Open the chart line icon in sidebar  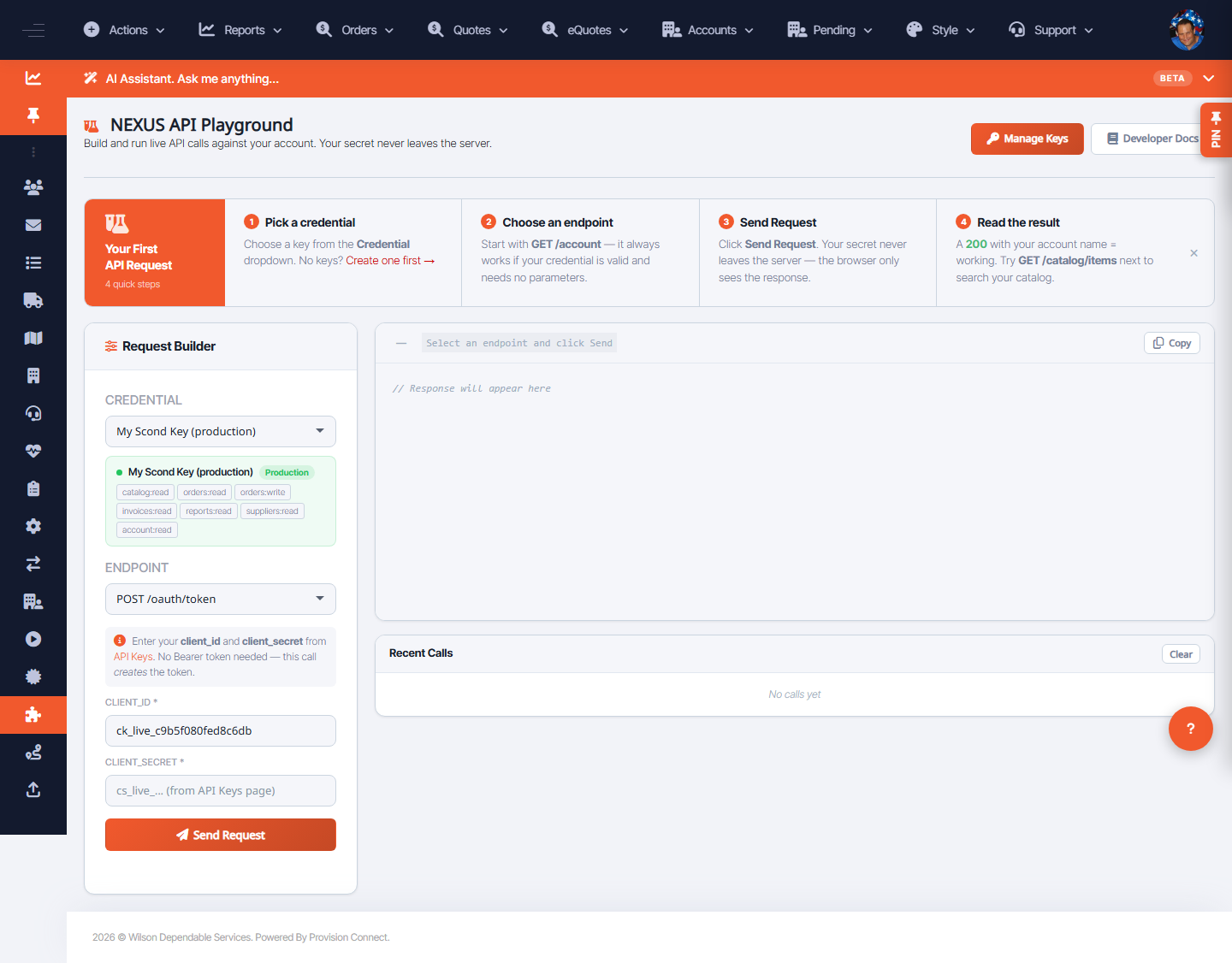pyautogui.click(x=33, y=78)
